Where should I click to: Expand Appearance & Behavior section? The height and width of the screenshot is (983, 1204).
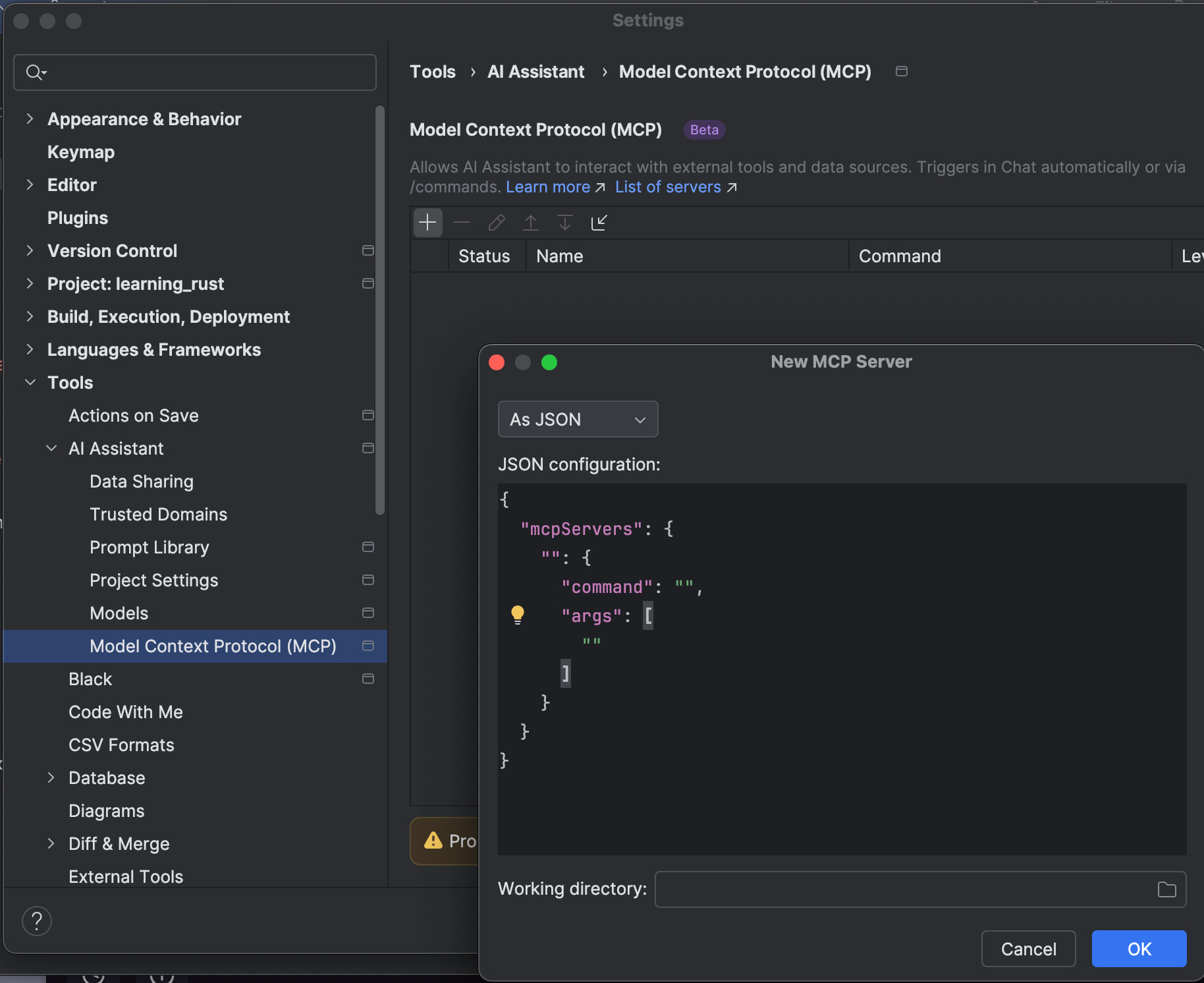[x=30, y=119]
